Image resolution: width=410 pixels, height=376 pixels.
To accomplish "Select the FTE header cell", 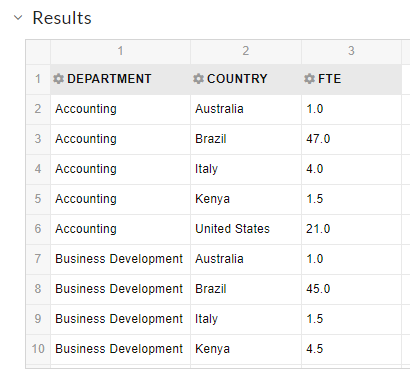I will pos(351,79).
